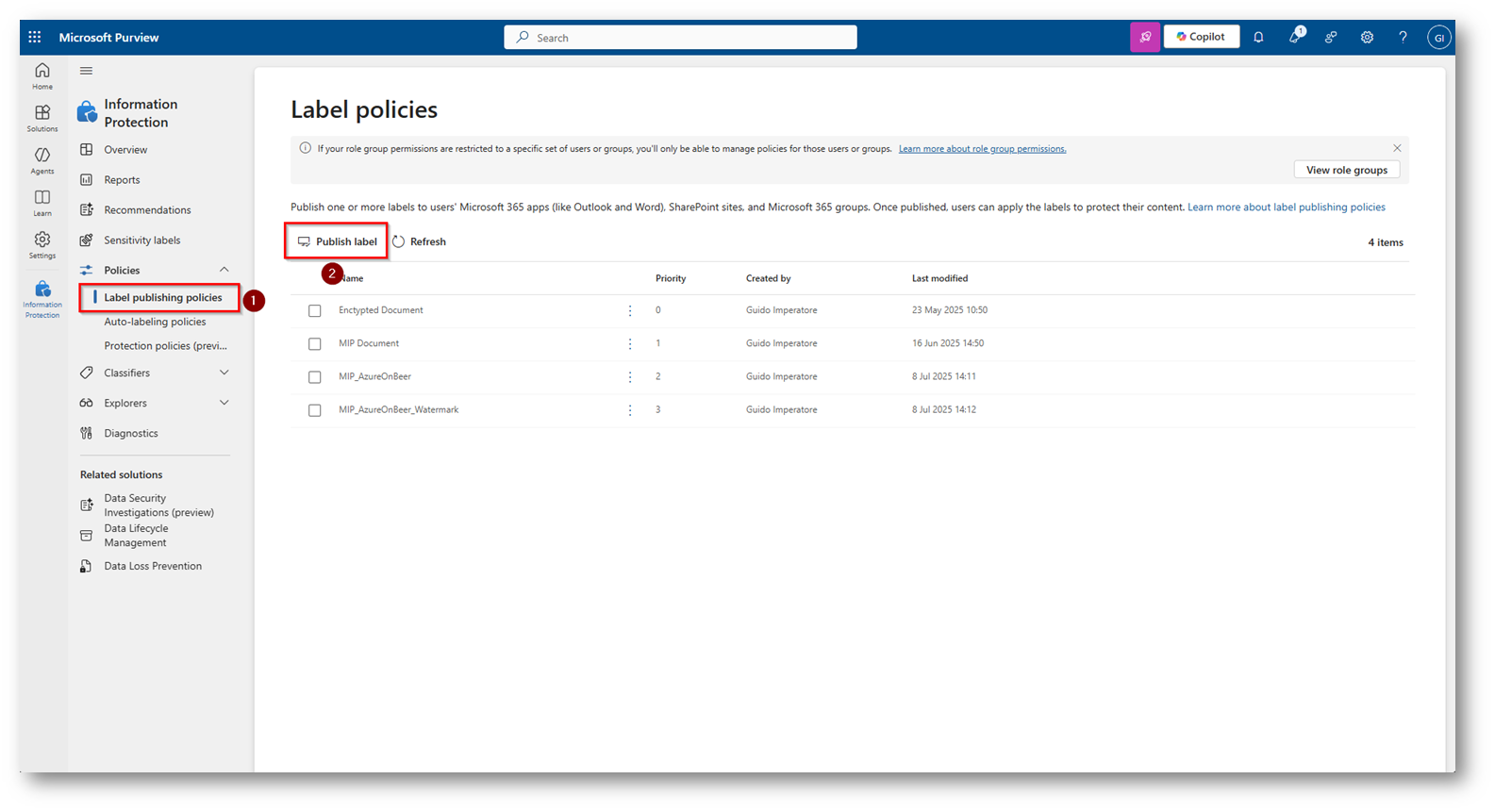
Task: Open more options for MIP_AzureOnBeer row
Action: pyautogui.click(x=630, y=377)
